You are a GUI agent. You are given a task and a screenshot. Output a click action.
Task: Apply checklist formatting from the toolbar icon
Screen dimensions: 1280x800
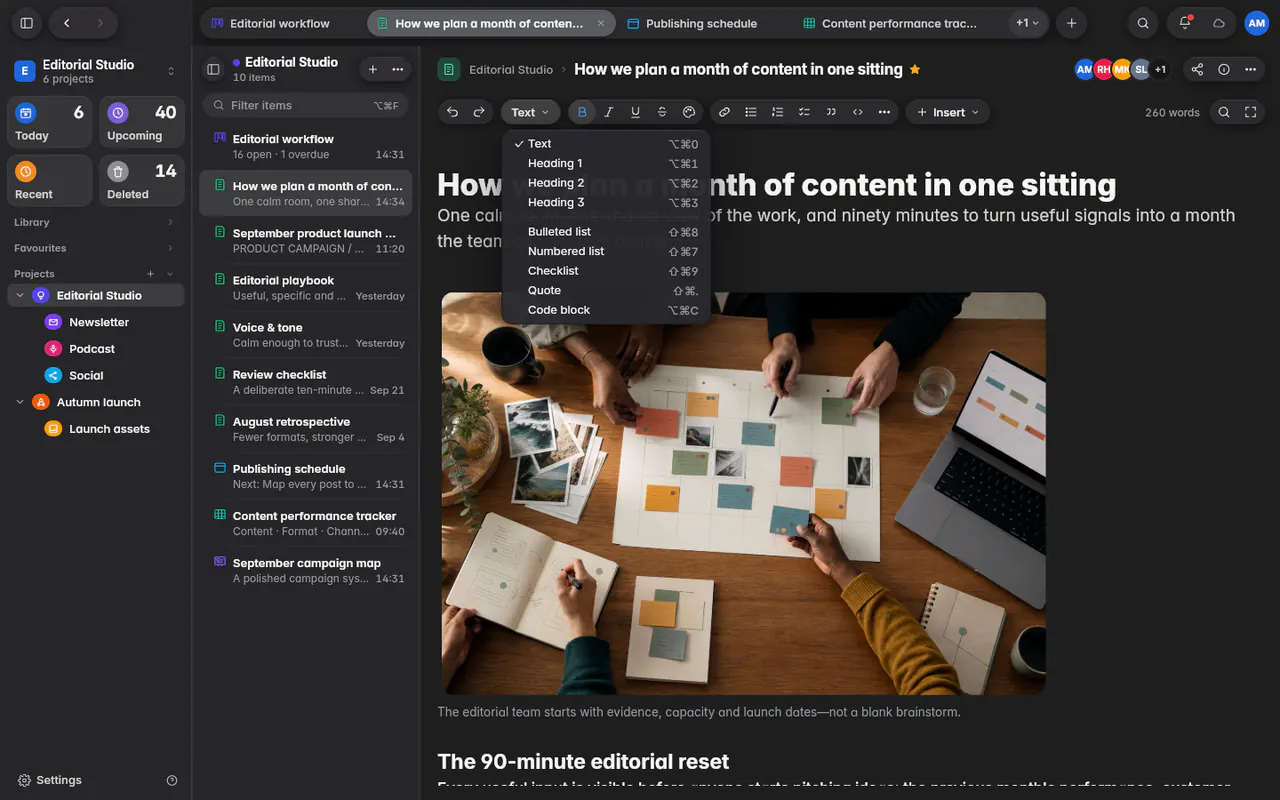pyautogui.click(x=804, y=112)
